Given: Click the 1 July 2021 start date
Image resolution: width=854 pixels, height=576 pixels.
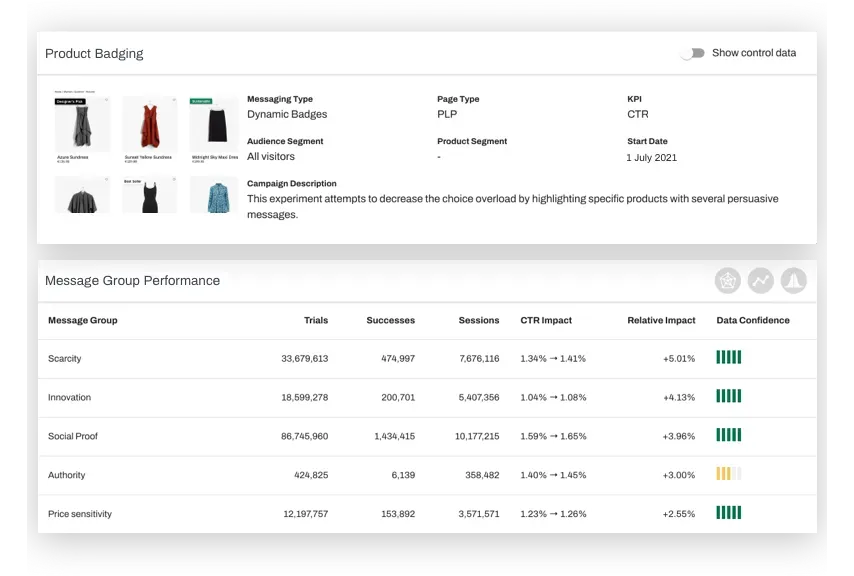Looking at the screenshot, I should click(651, 158).
